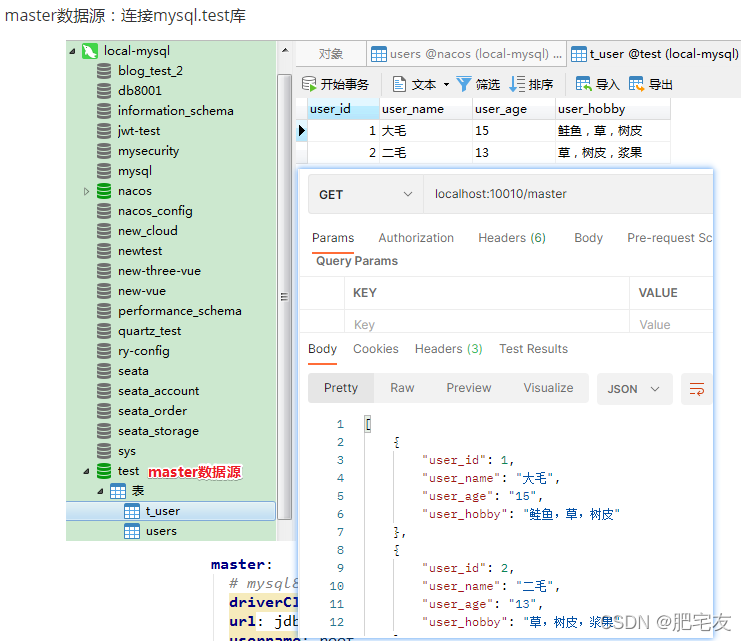The height and width of the screenshot is (641, 747).
Task: Open the GET request method dropdown
Action: [x=365, y=194]
